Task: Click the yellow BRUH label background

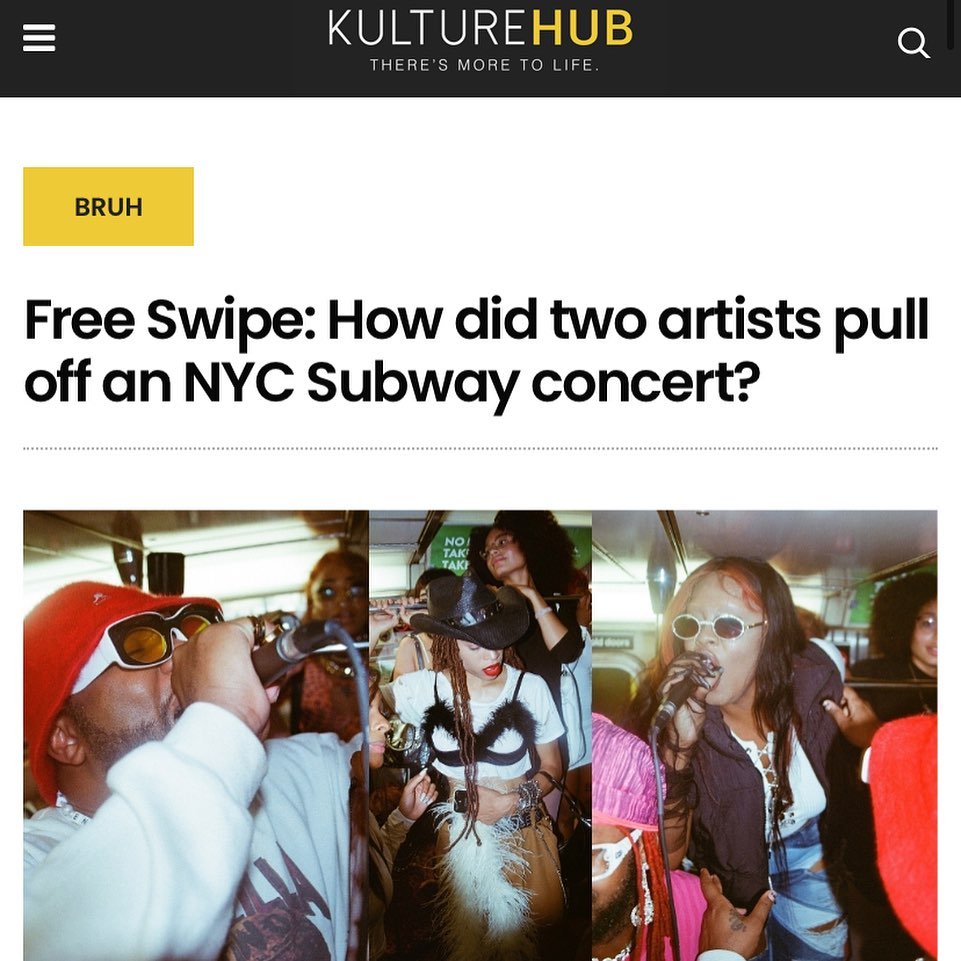Action: pos(108,207)
